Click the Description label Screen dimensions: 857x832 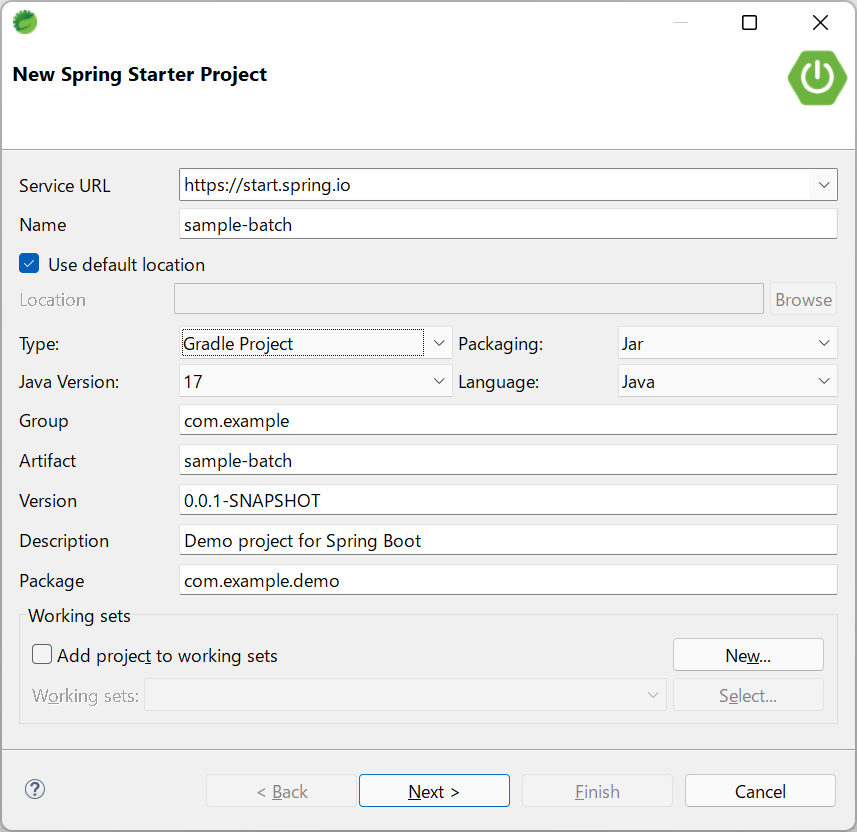click(64, 541)
